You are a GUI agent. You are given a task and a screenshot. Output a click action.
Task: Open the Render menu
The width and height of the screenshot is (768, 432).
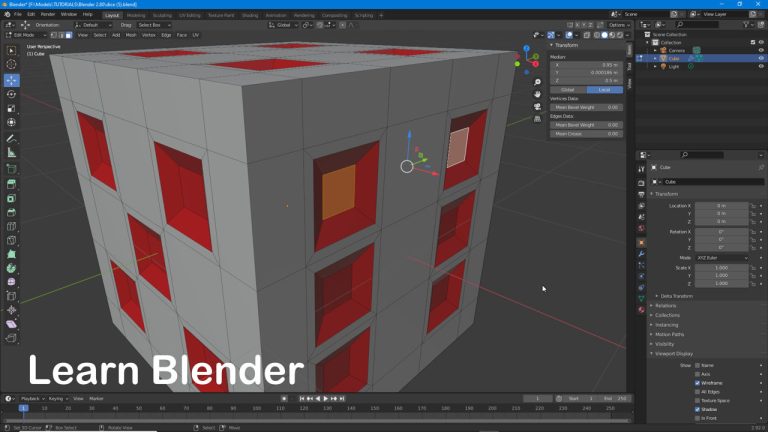47,15
